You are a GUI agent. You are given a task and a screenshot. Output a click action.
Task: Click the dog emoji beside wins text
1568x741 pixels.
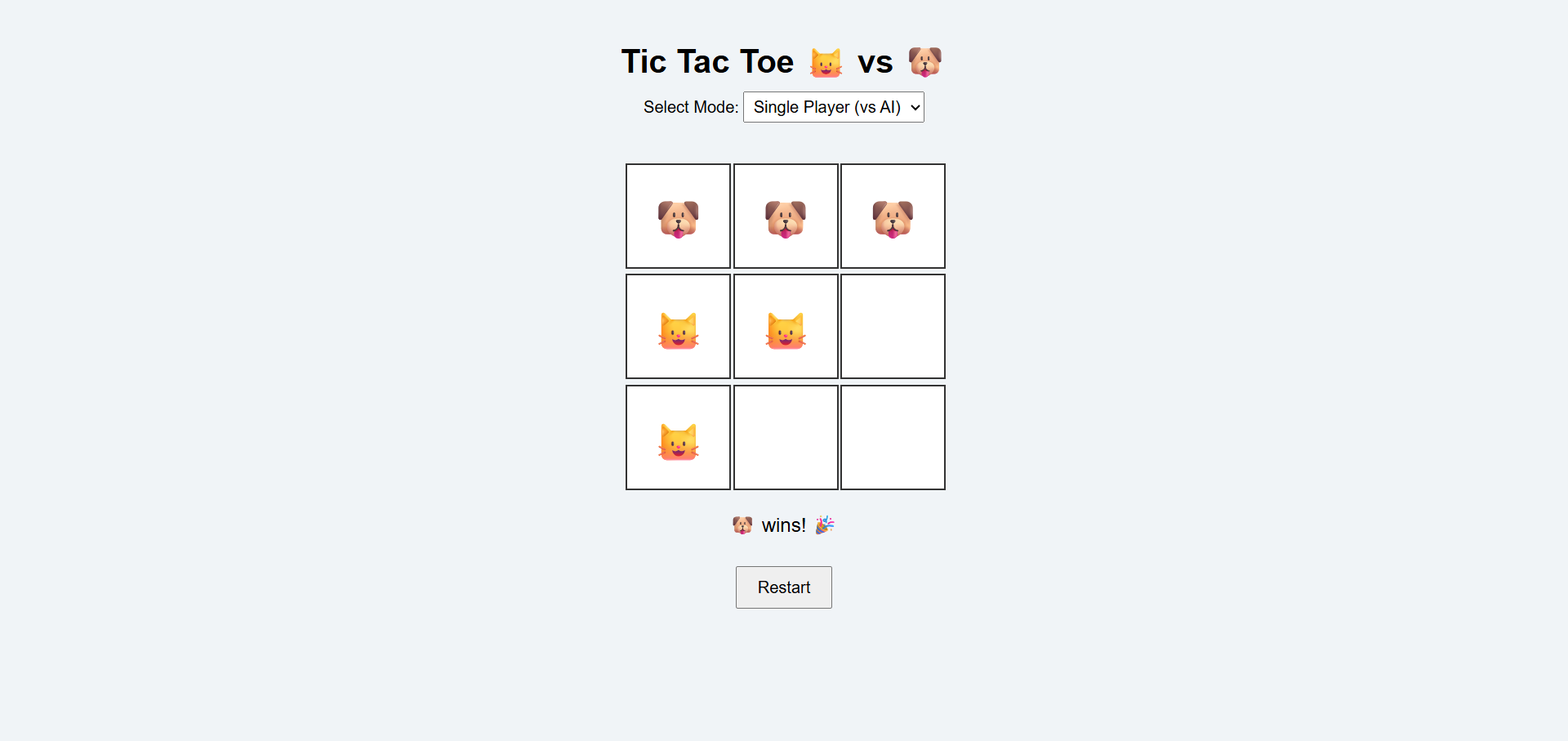[742, 525]
